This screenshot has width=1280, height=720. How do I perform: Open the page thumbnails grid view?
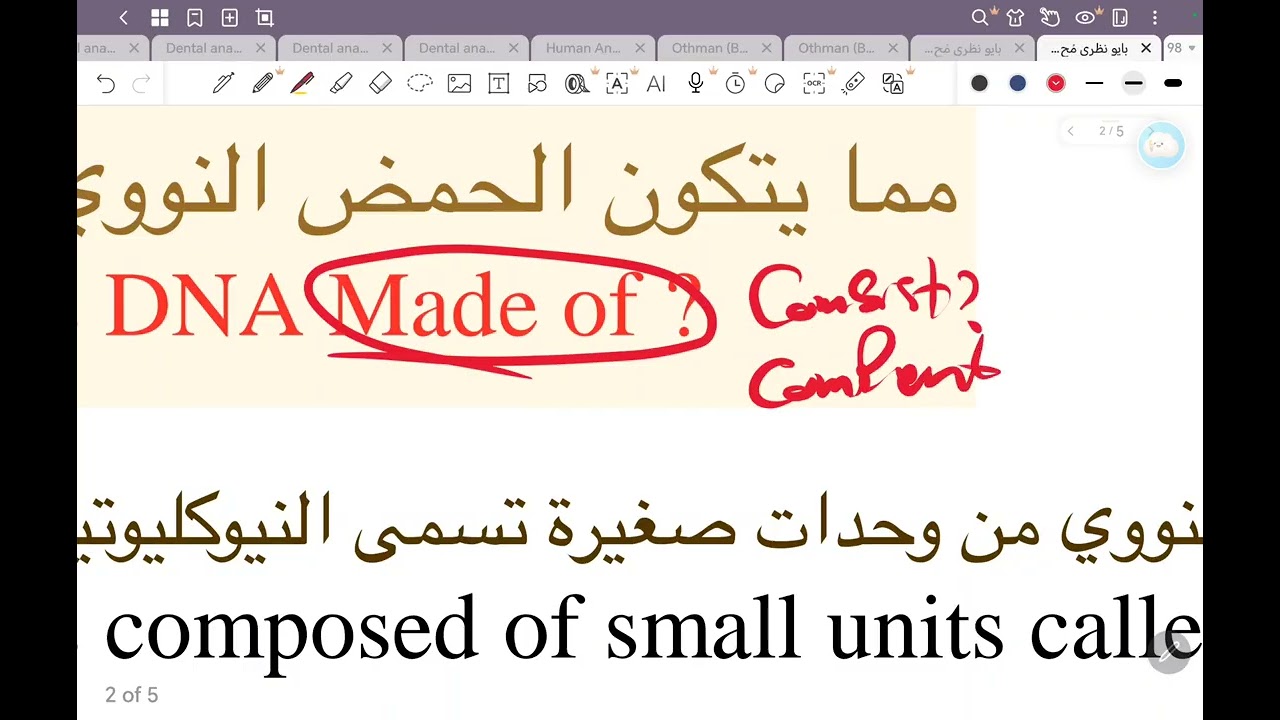159,17
